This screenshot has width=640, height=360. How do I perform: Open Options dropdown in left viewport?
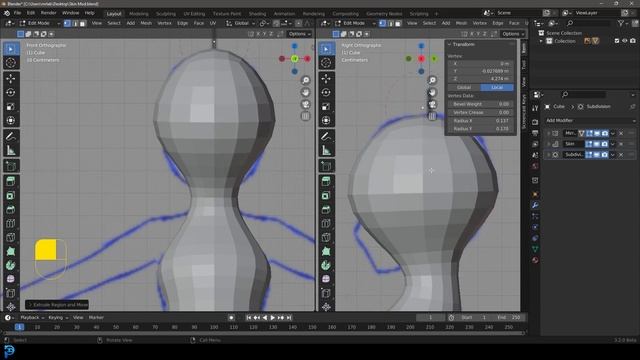coord(299,34)
